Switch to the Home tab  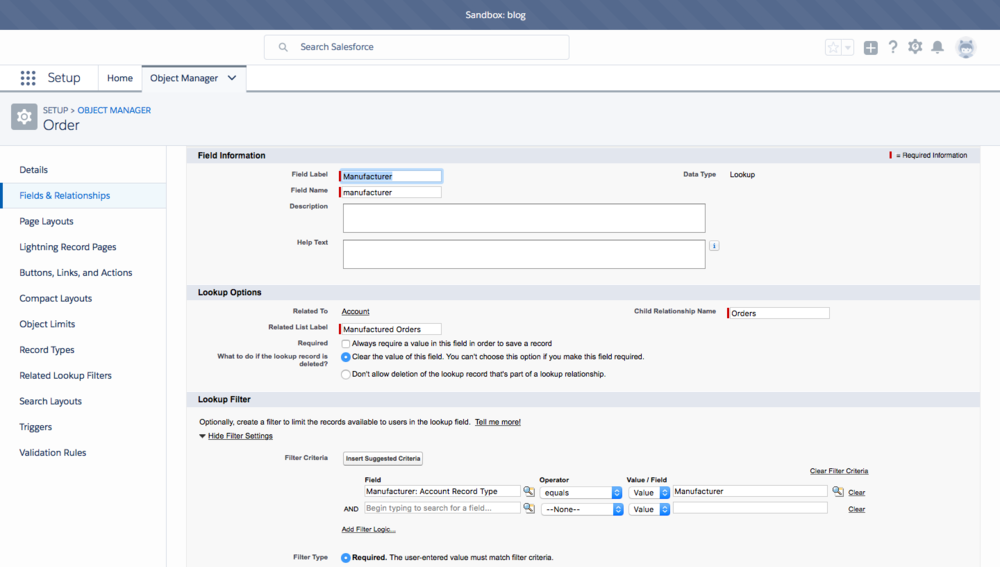120,78
